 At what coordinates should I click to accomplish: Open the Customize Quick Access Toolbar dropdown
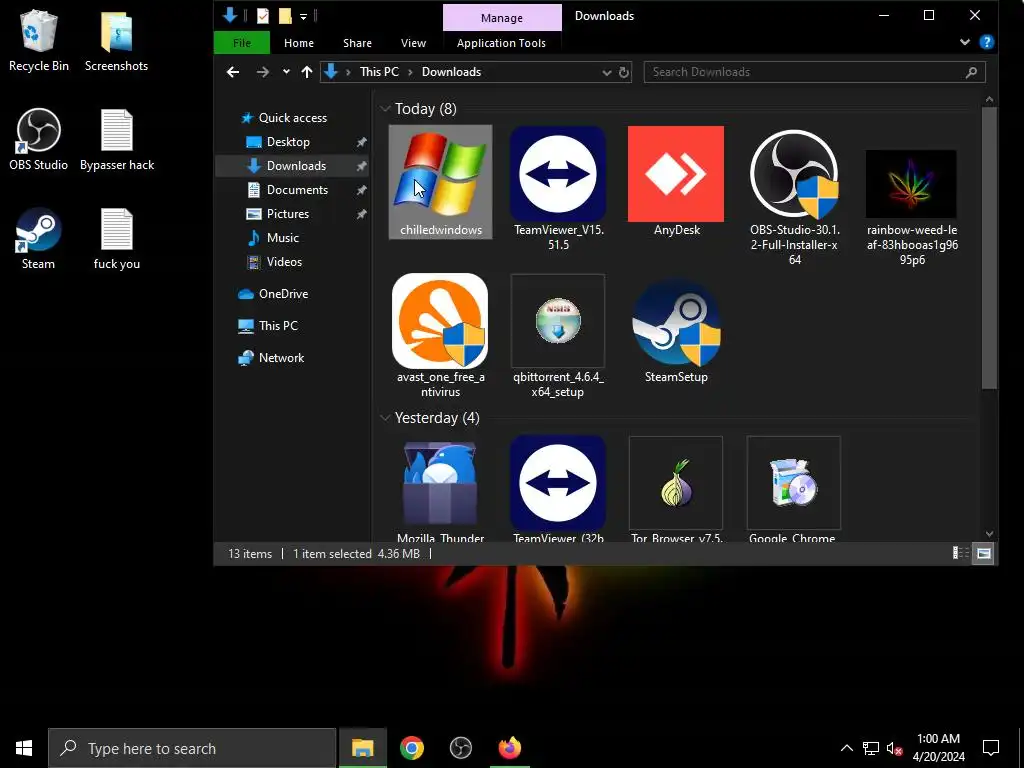pos(304,16)
